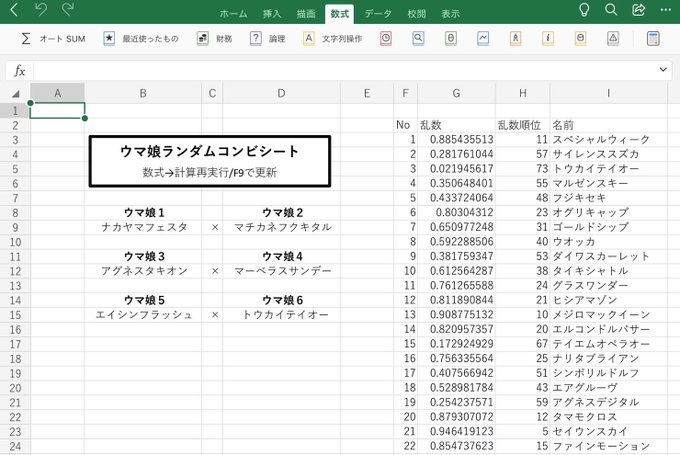Redo the last action
Screen dimensions: 680x455
tap(68, 9)
